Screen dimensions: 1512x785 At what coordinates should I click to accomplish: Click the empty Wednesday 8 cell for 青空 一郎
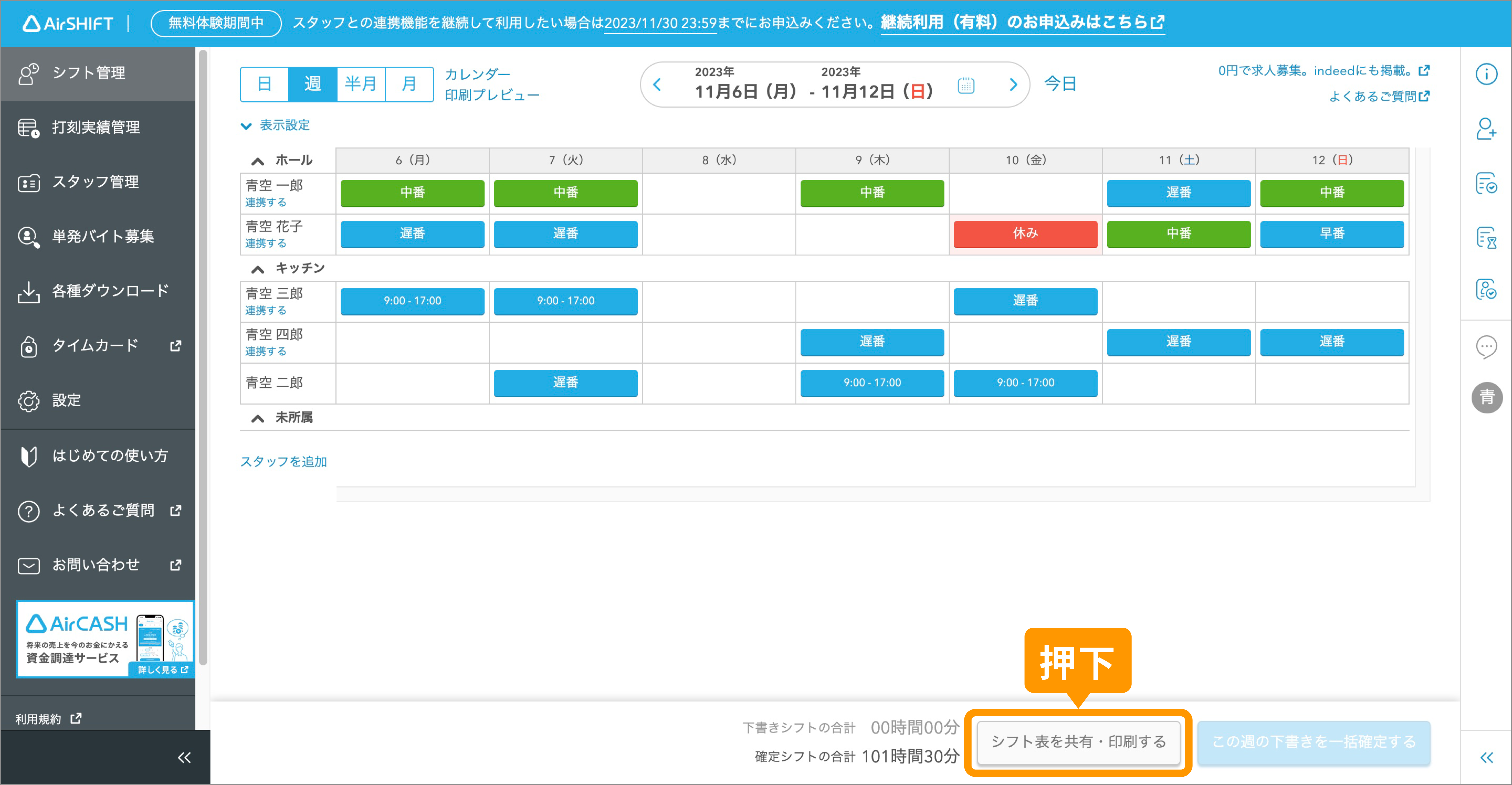coord(719,194)
